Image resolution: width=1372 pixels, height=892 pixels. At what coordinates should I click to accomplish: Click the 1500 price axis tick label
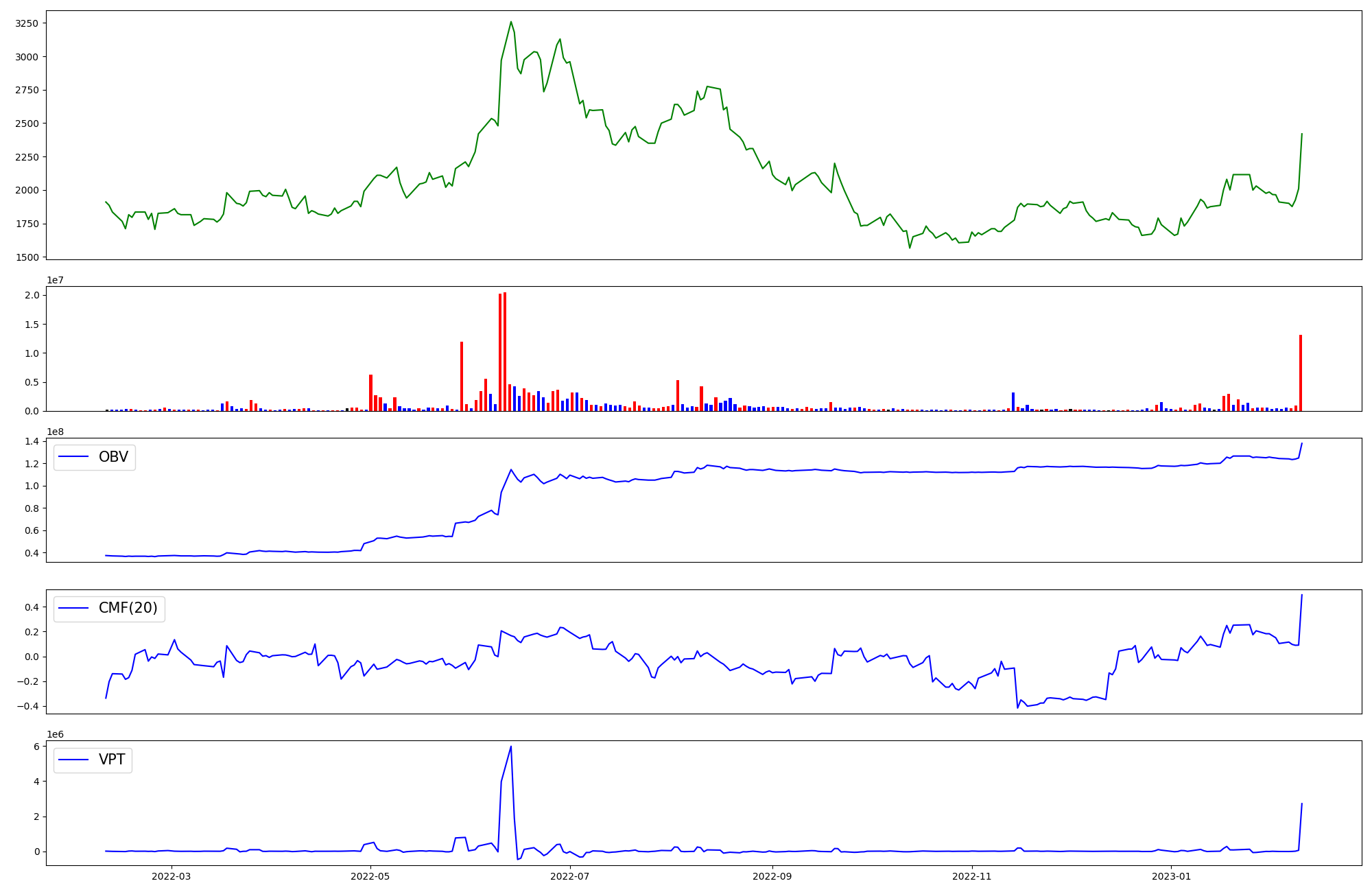coord(26,257)
